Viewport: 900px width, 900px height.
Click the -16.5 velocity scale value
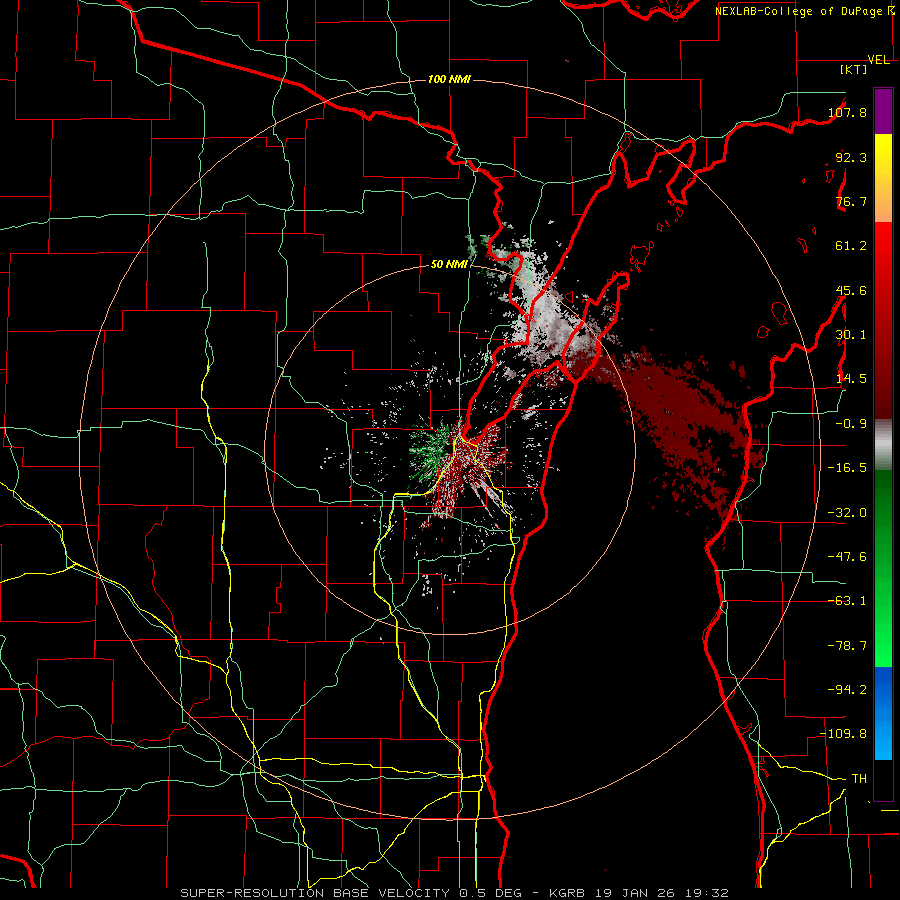(847, 468)
